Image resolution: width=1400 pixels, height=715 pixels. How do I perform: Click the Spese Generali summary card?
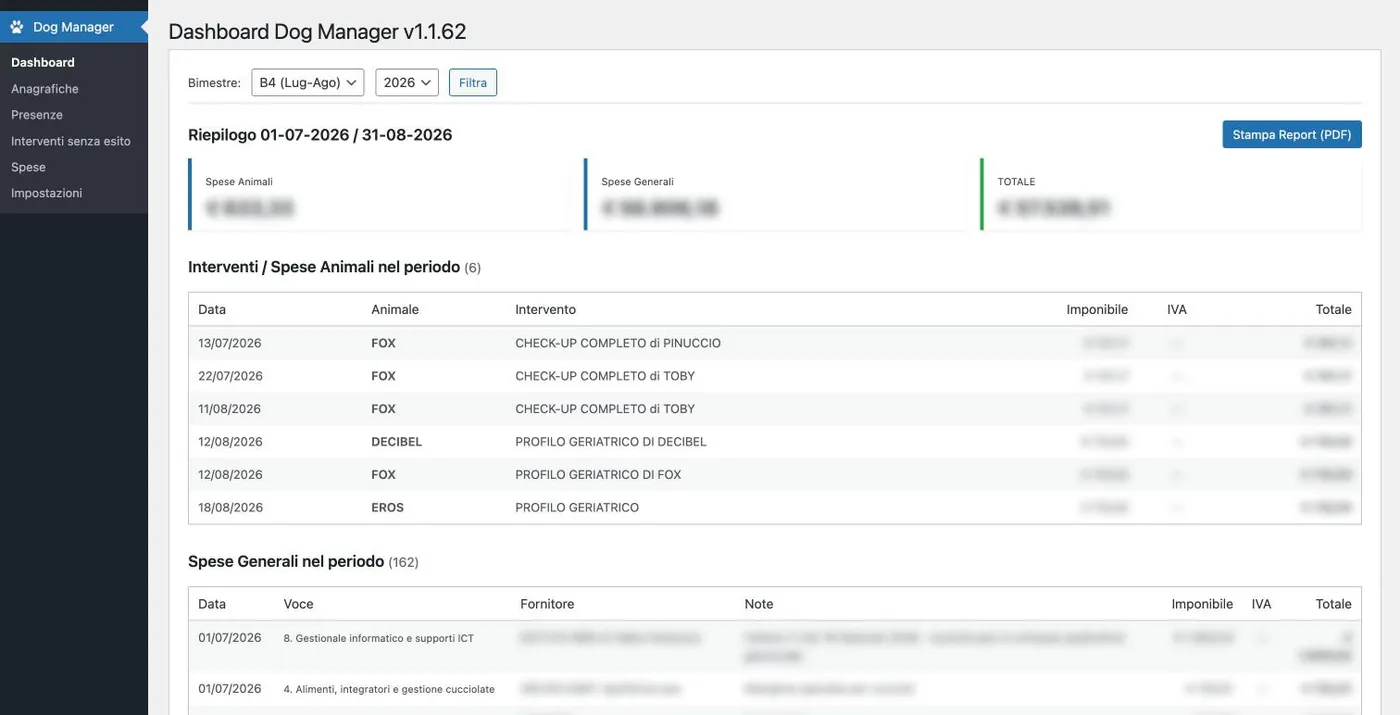pyautogui.click(x=775, y=195)
